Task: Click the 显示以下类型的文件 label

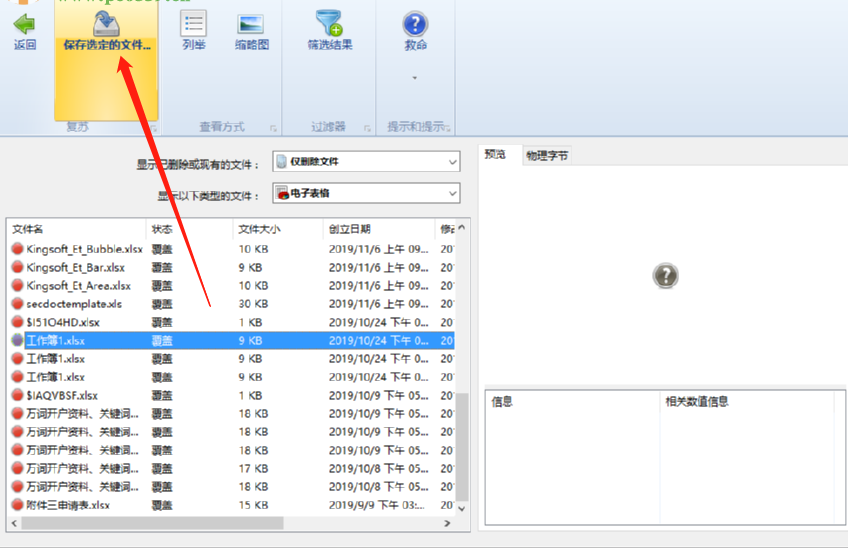Action: tap(208, 196)
